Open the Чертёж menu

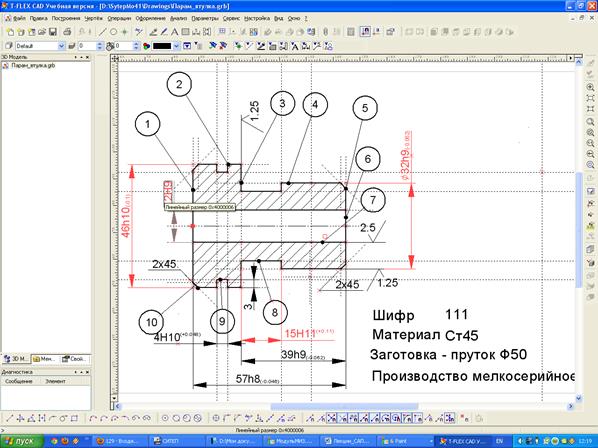94,18
